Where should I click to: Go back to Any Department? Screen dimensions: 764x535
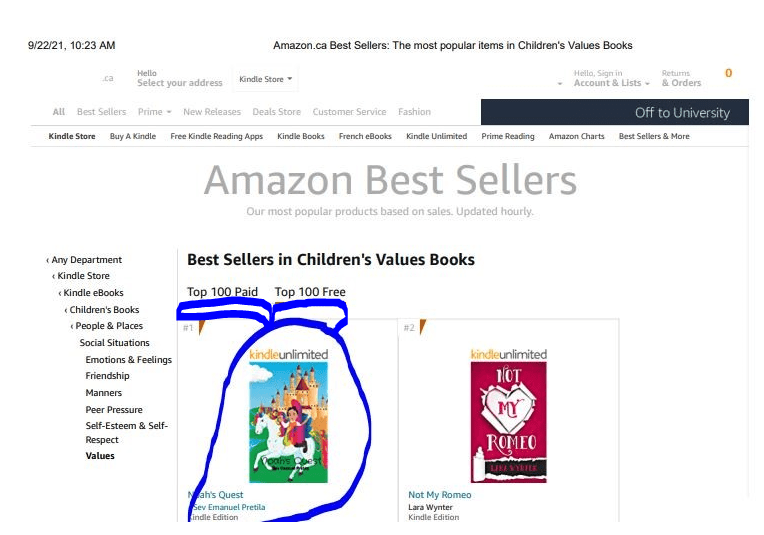coord(86,260)
